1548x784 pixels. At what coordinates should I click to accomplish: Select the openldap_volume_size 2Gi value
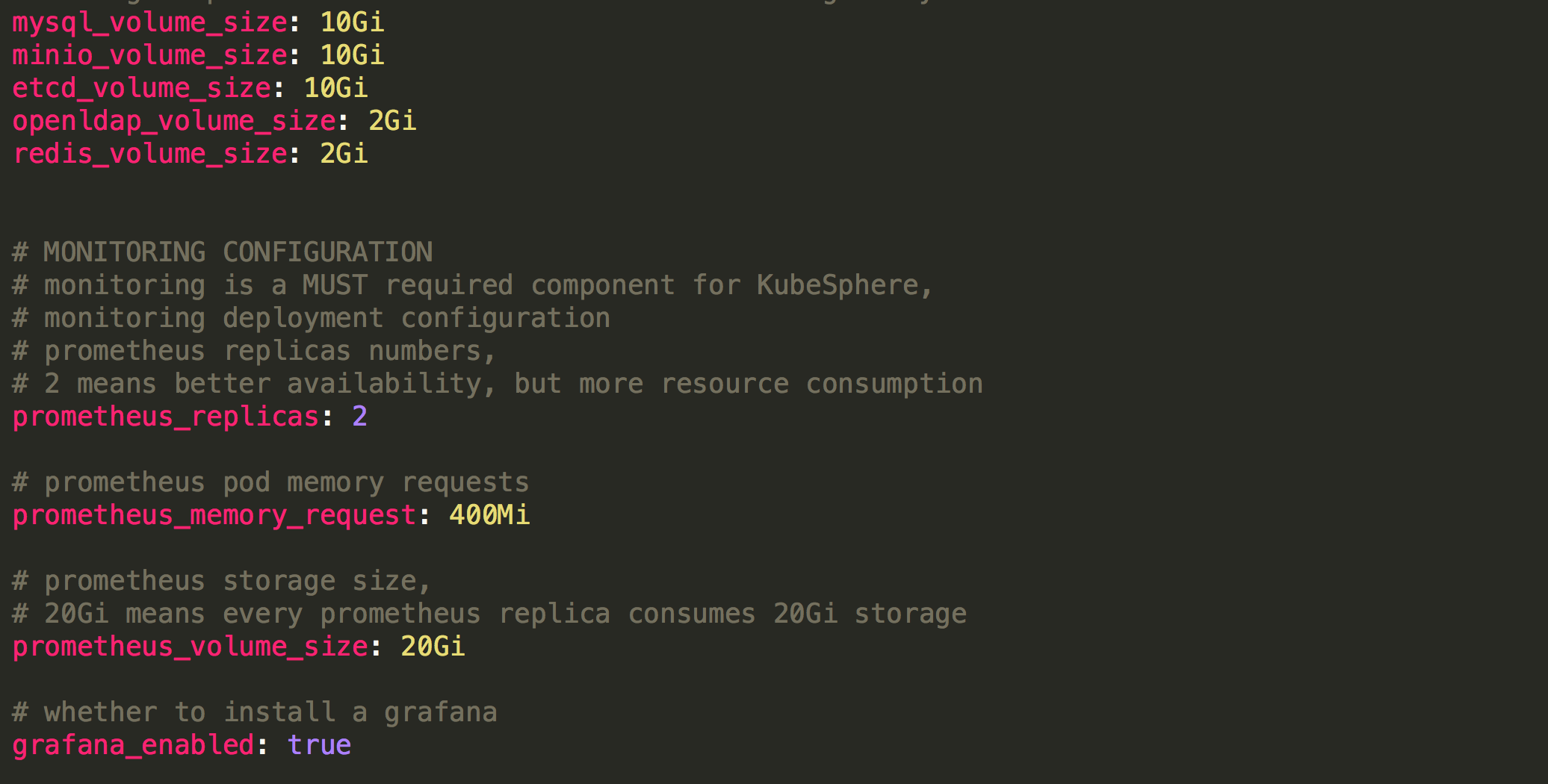tap(392, 121)
